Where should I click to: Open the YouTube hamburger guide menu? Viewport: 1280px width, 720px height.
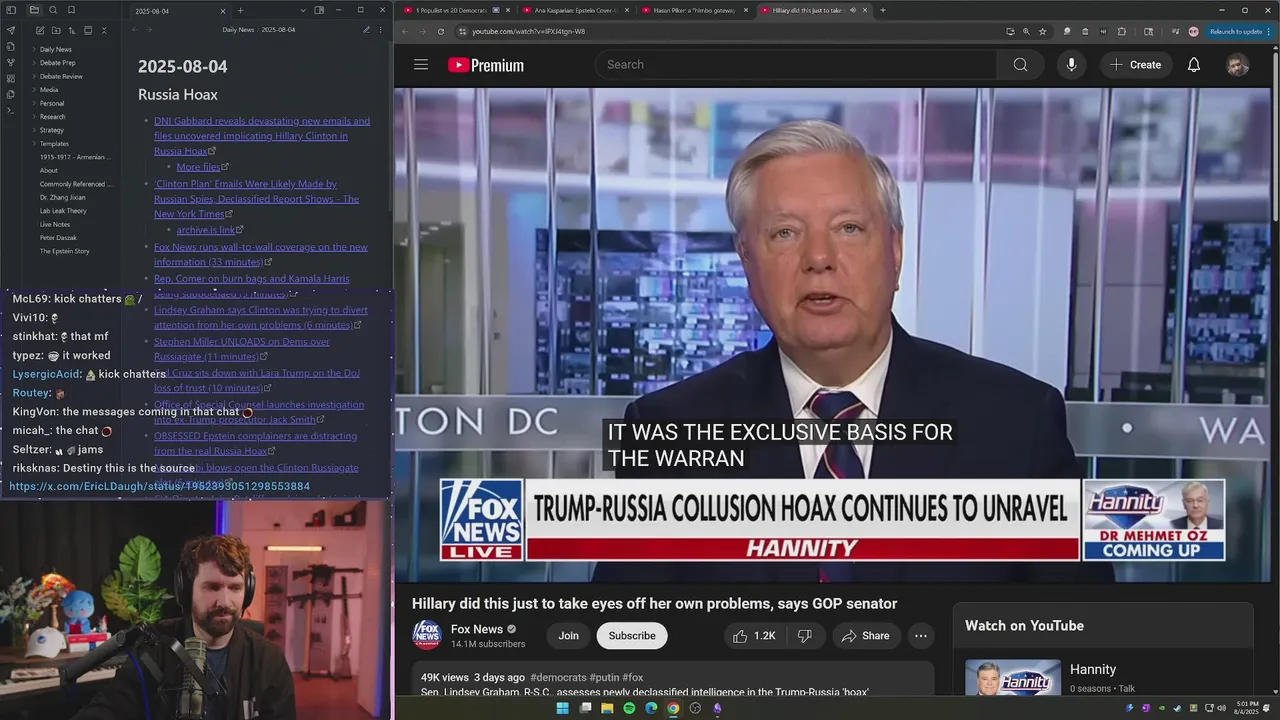pos(421,65)
